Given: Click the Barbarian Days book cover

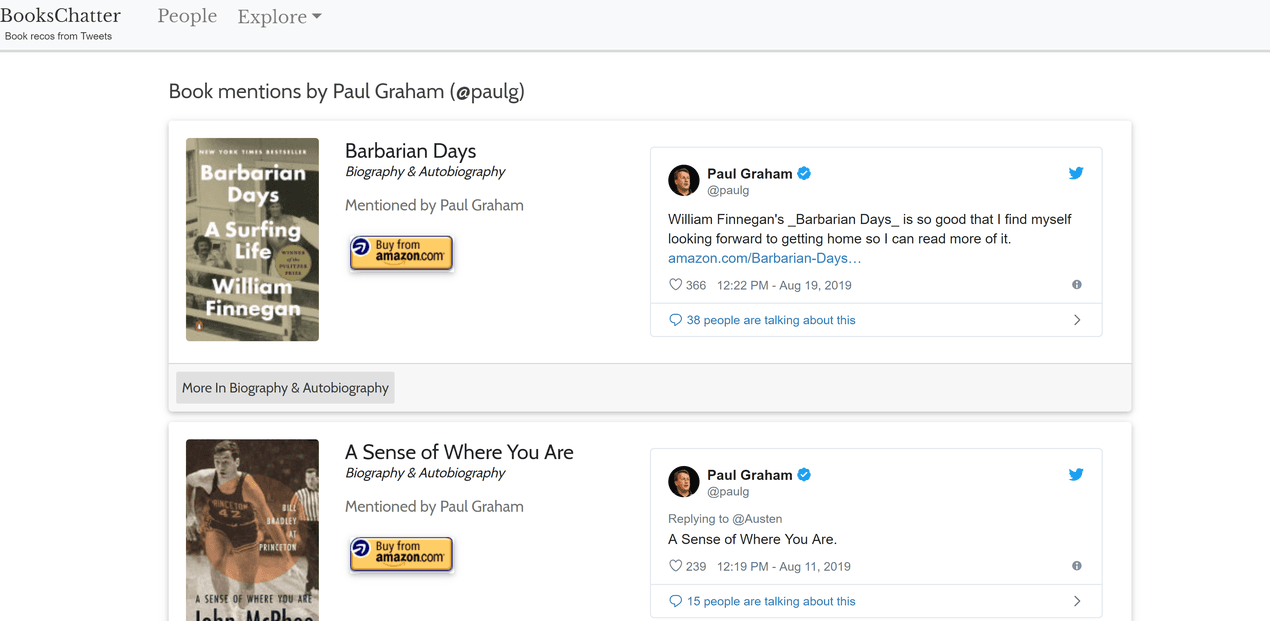Looking at the screenshot, I should (252, 240).
